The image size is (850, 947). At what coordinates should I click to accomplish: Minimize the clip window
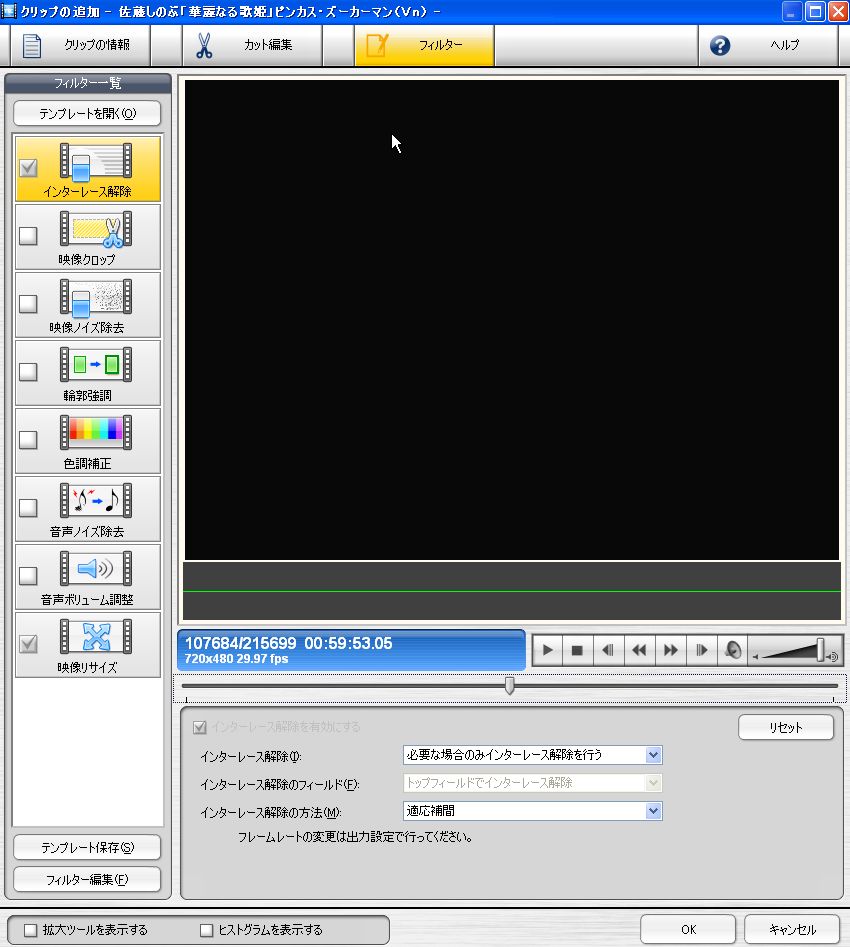click(x=791, y=11)
